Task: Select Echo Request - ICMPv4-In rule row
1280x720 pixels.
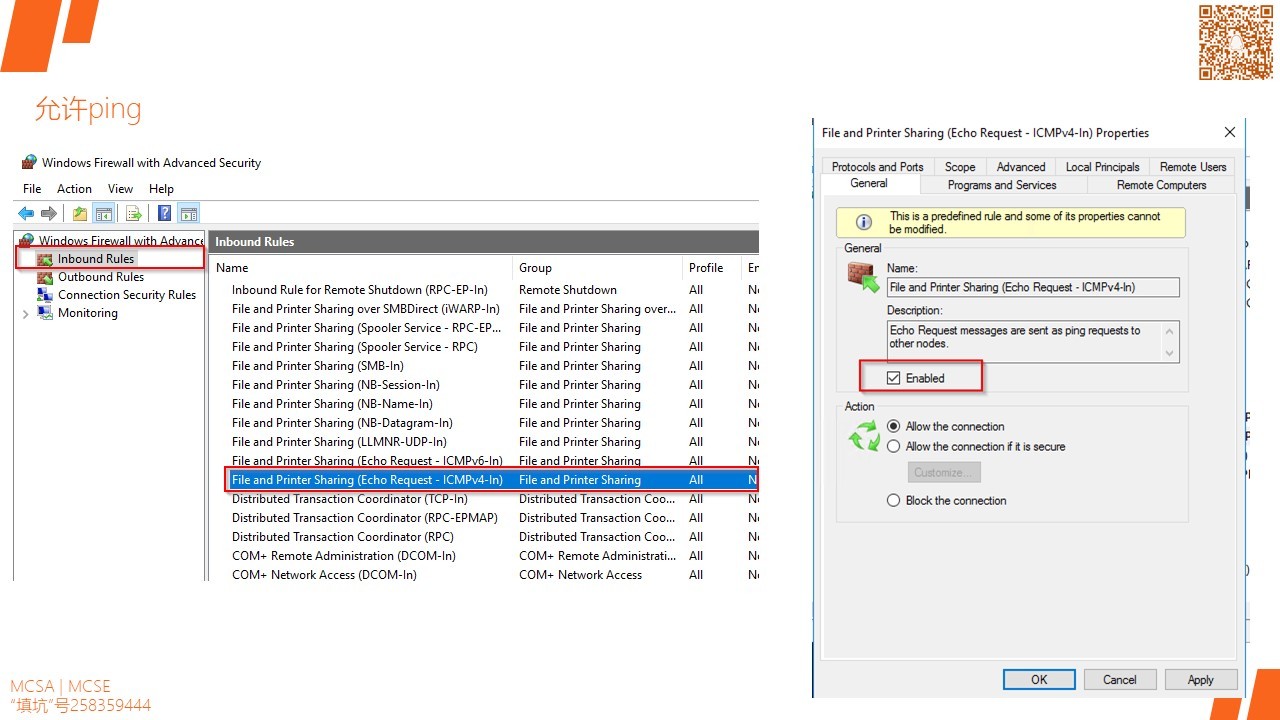Action: 494,480
